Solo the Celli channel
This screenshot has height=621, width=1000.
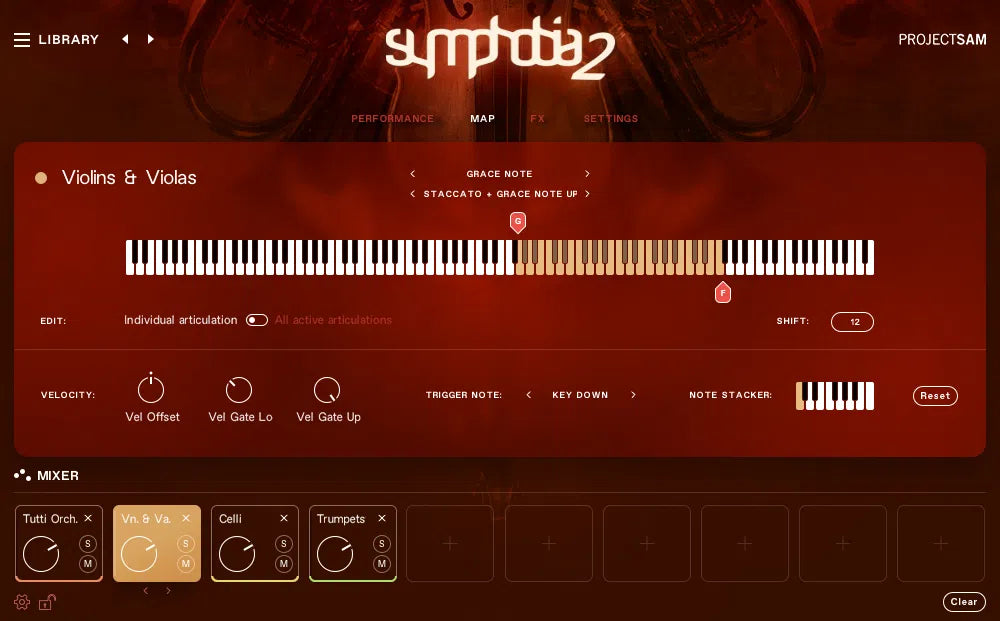283,545
